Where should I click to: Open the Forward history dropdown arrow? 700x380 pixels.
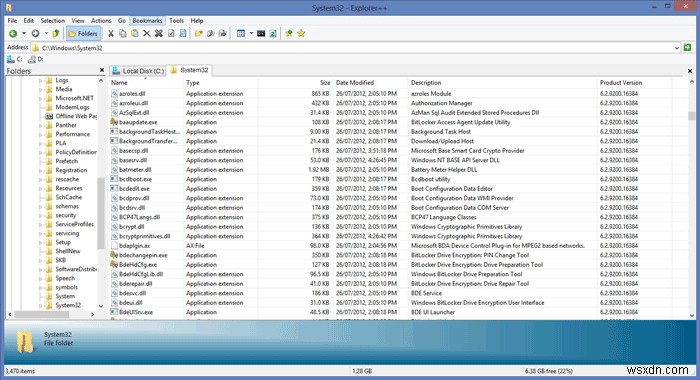(x=46, y=33)
